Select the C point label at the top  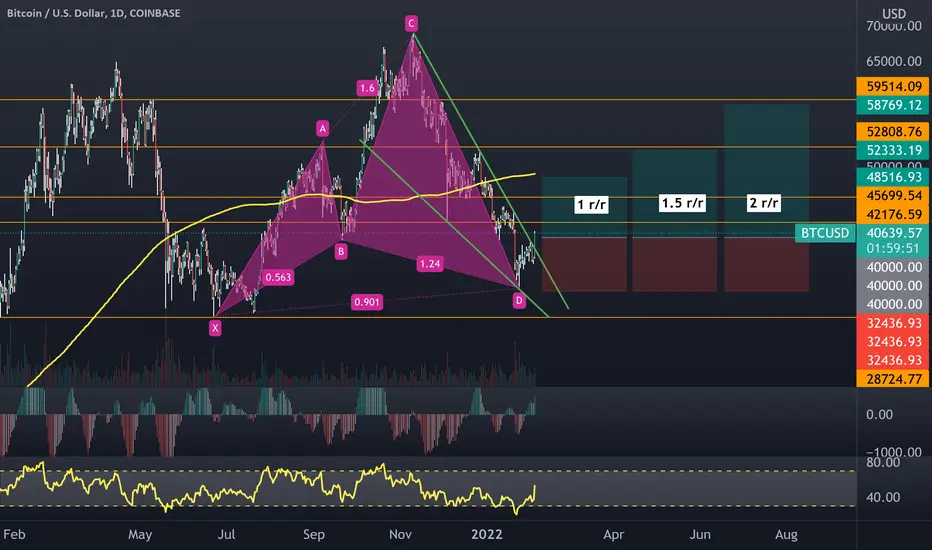(x=411, y=23)
